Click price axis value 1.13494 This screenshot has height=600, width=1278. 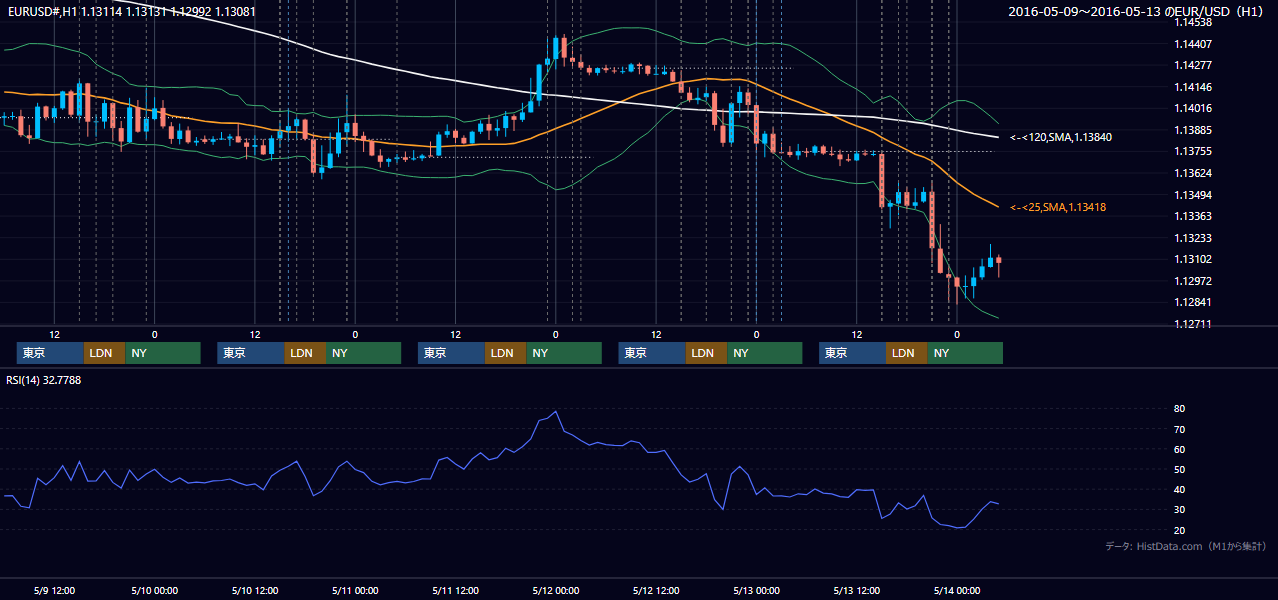click(1194, 195)
